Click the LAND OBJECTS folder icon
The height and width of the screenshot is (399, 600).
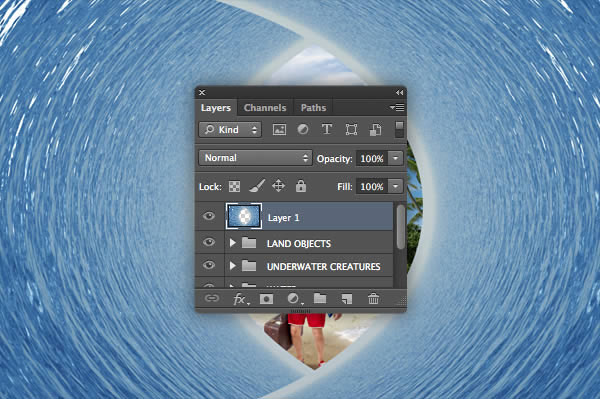[249, 243]
